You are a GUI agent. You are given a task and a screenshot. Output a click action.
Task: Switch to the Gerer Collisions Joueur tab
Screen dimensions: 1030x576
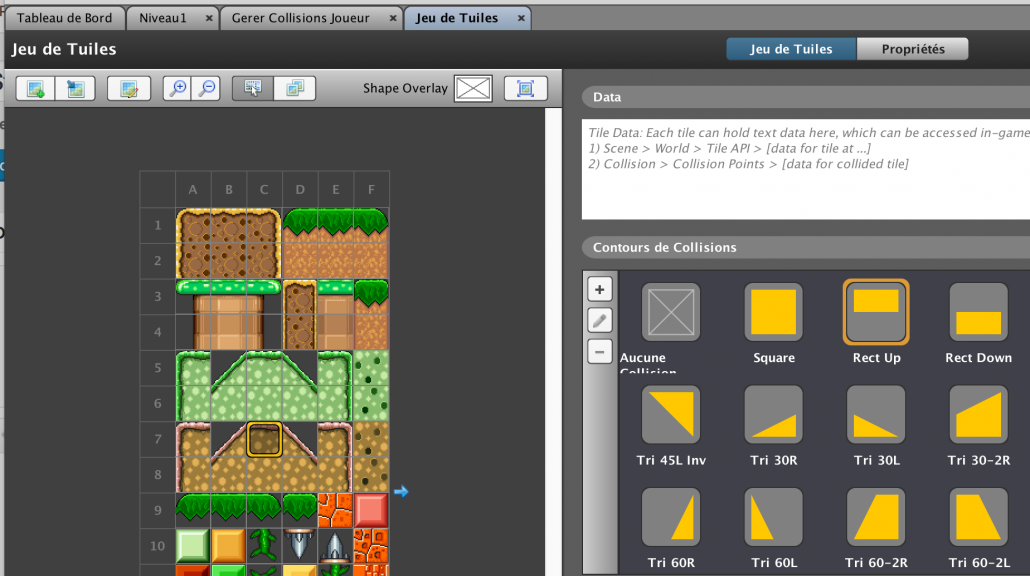300,18
